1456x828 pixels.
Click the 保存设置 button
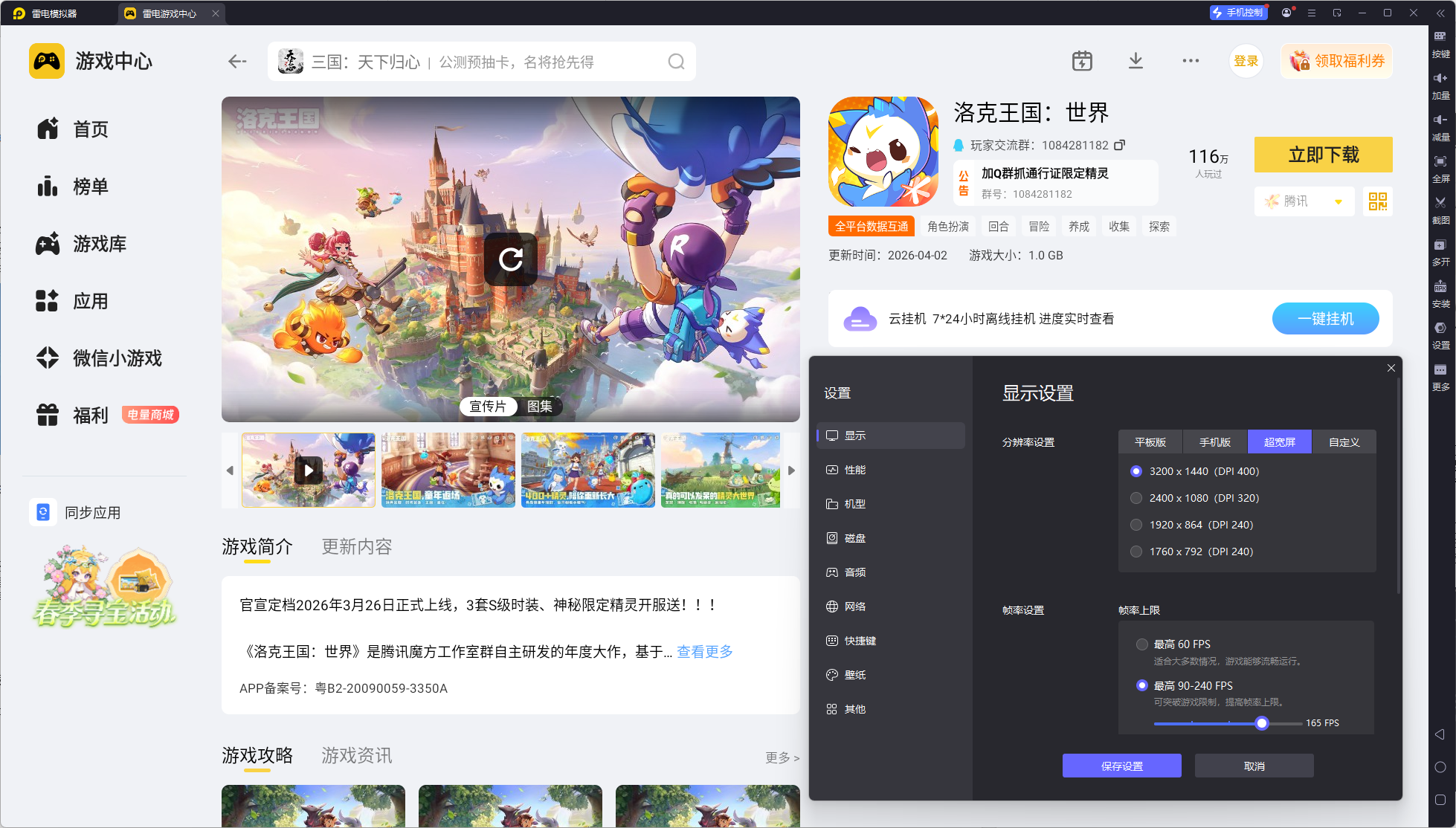(1121, 766)
